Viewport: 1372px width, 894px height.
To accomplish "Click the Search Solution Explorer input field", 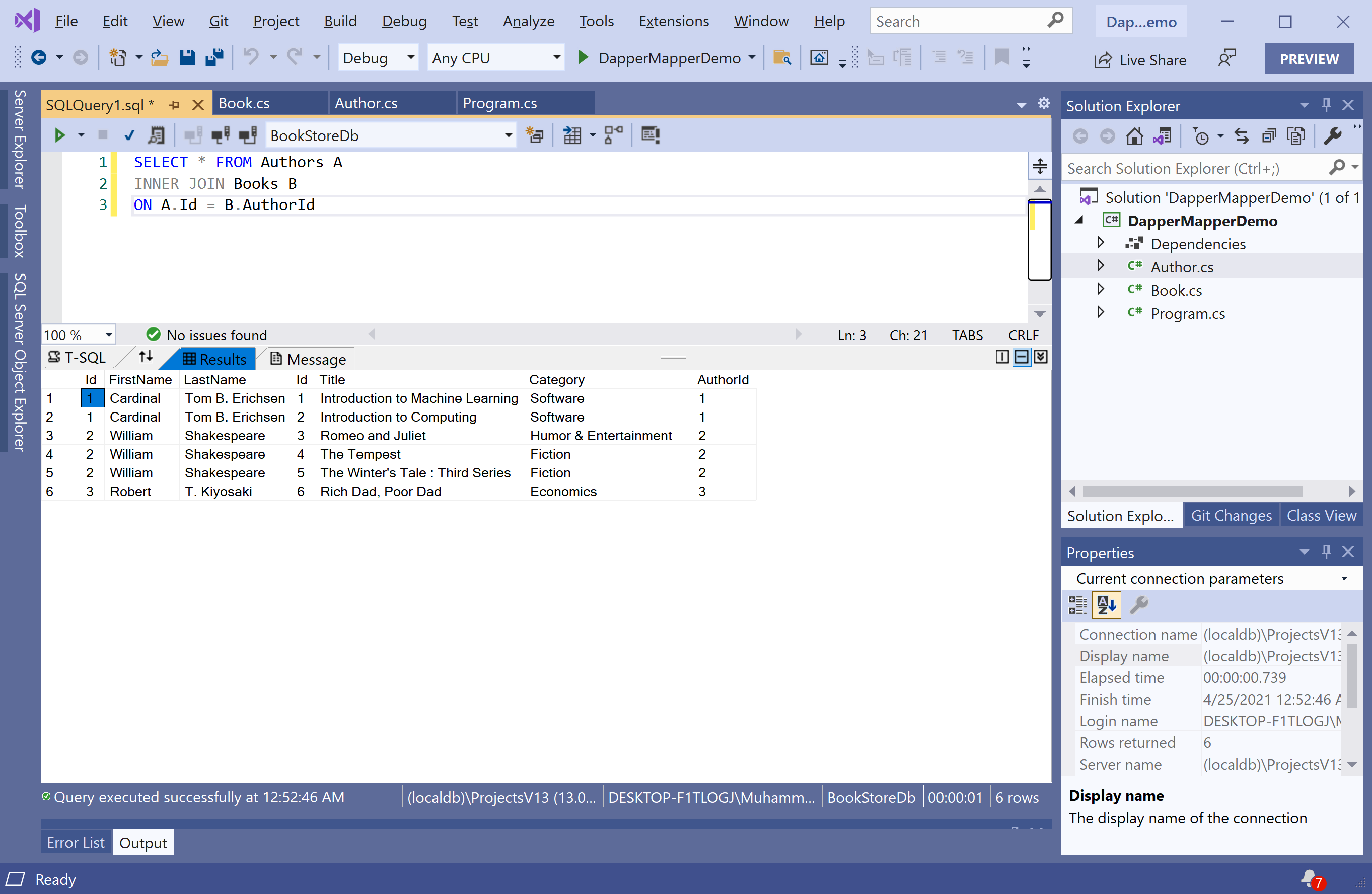I will (x=1193, y=168).
